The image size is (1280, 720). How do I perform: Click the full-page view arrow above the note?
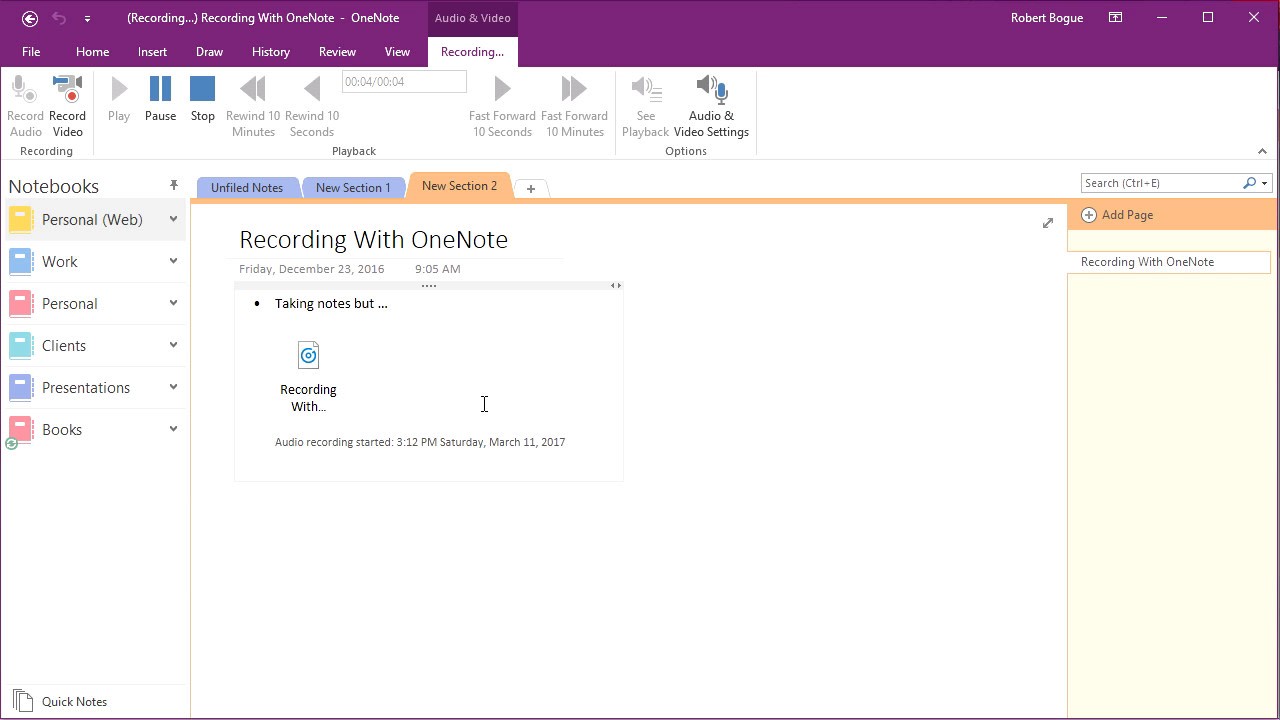point(1047,223)
